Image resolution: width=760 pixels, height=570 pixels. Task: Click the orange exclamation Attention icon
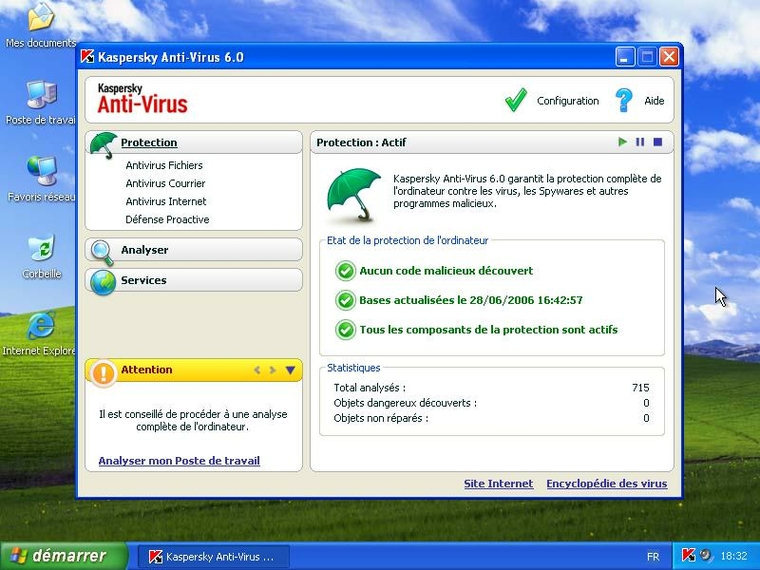click(x=103, y=373)
